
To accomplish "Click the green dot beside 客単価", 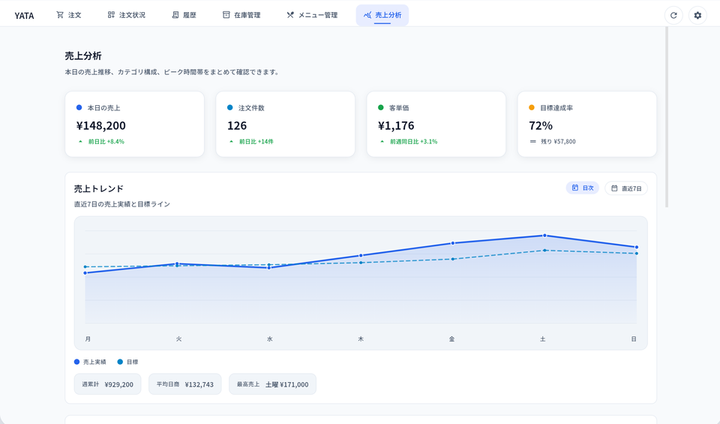I will pos(381,107).
